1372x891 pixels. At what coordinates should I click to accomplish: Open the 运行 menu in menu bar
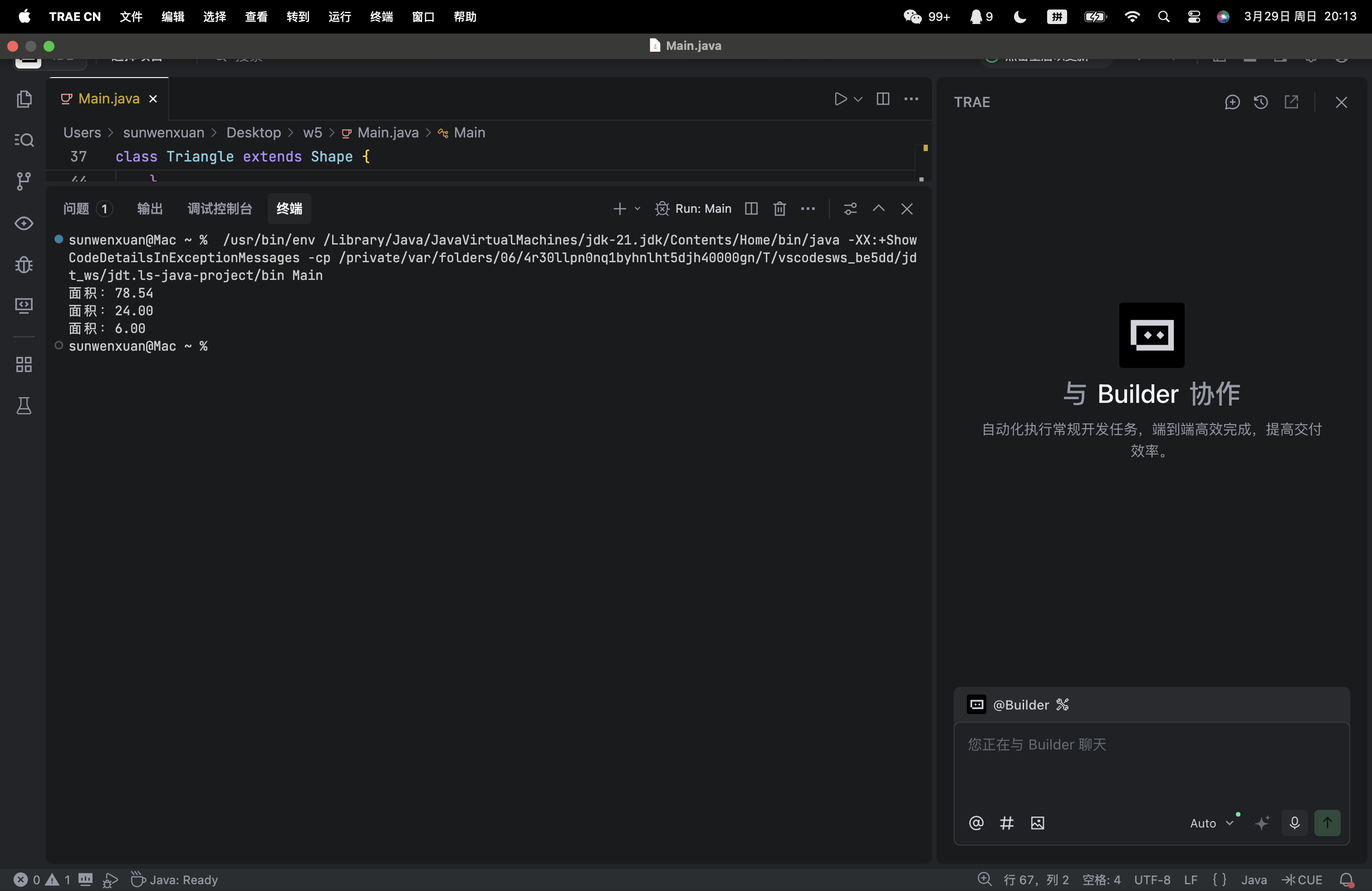pyautogui.click(x=339, y=17)
